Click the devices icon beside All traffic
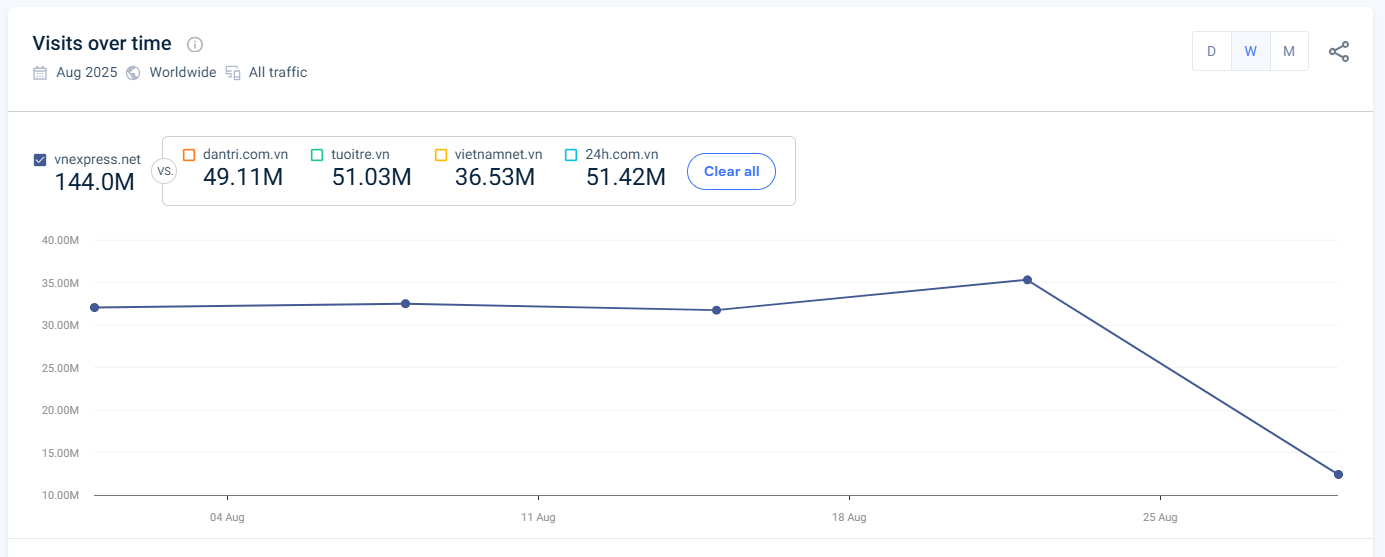Image resolution: width=1385 pixels, height=557 pixels. (x=233, y=73)
